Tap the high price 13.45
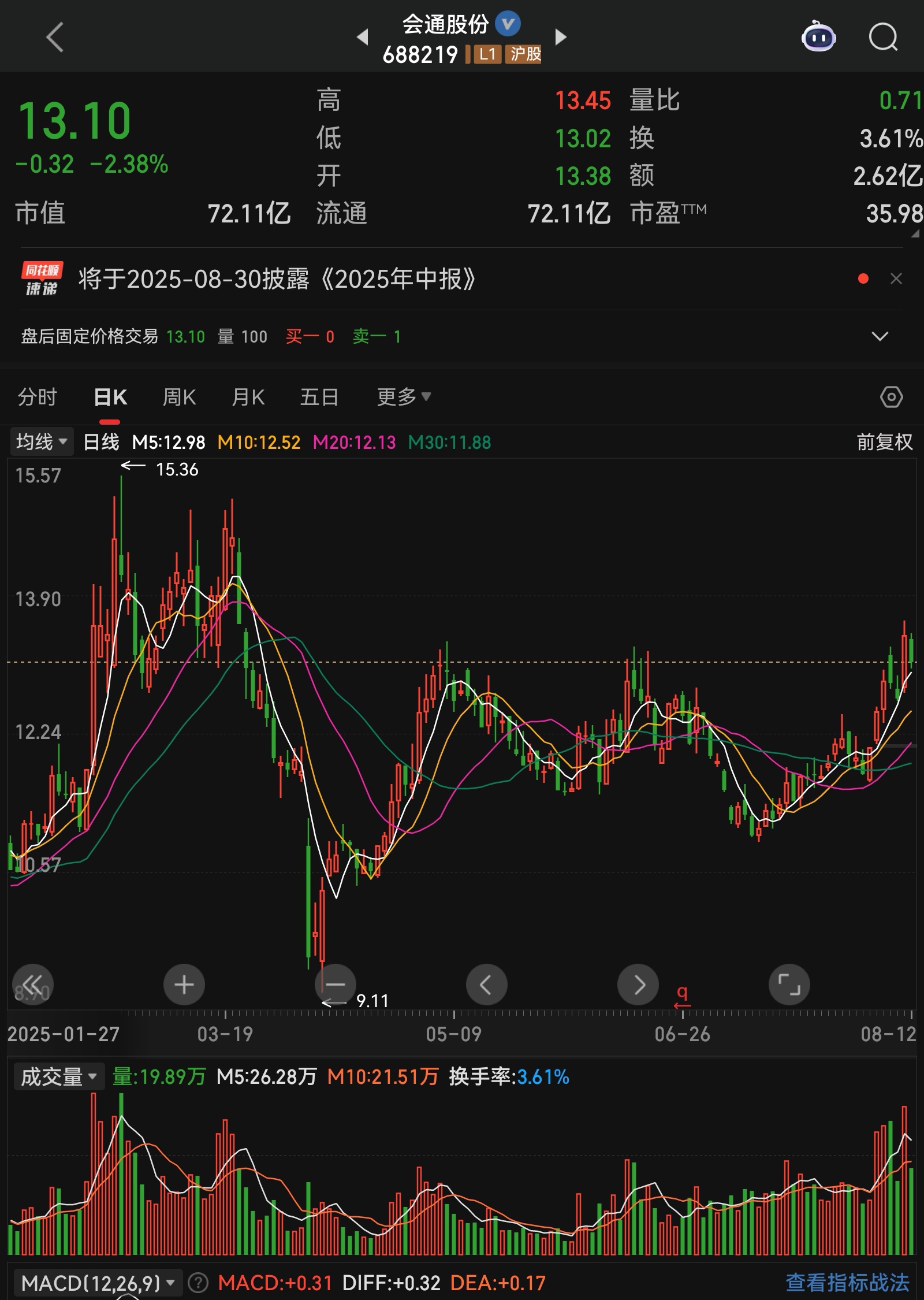 [x=582, y=101]
